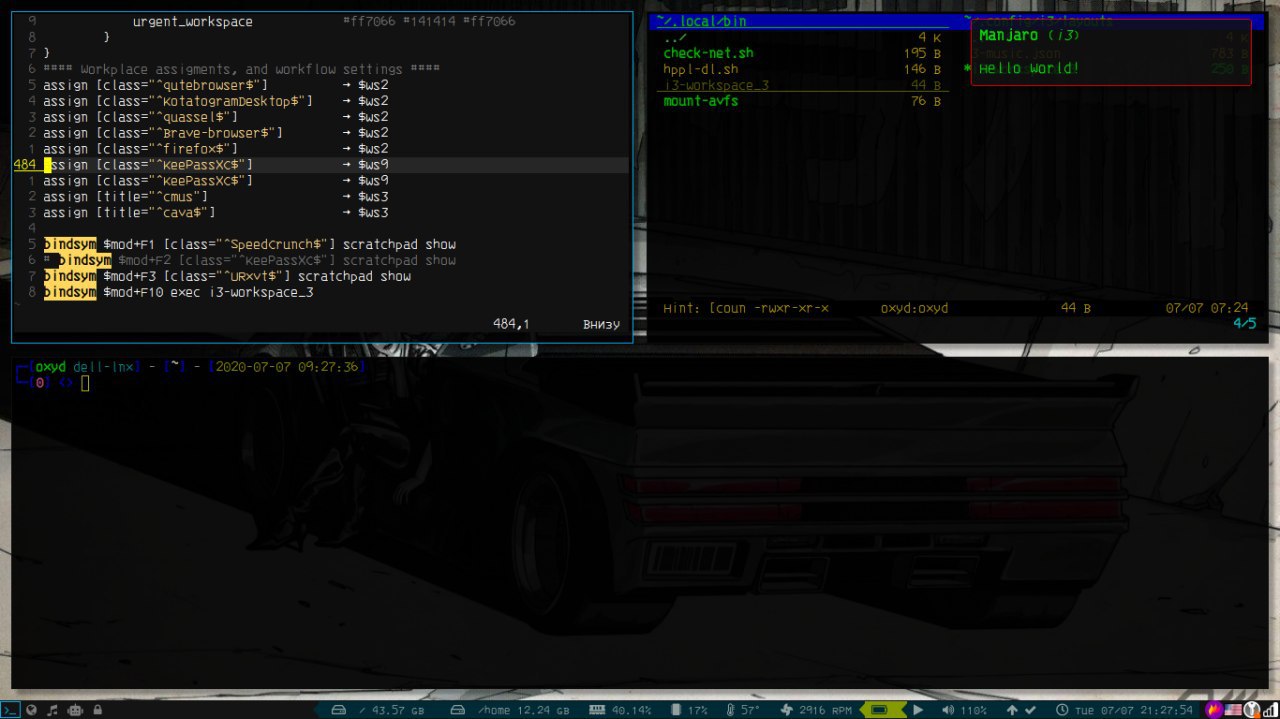
Task: Click the flag keyboard layout tray icon
Action: pyautogui.click(x=1233, y=710)
